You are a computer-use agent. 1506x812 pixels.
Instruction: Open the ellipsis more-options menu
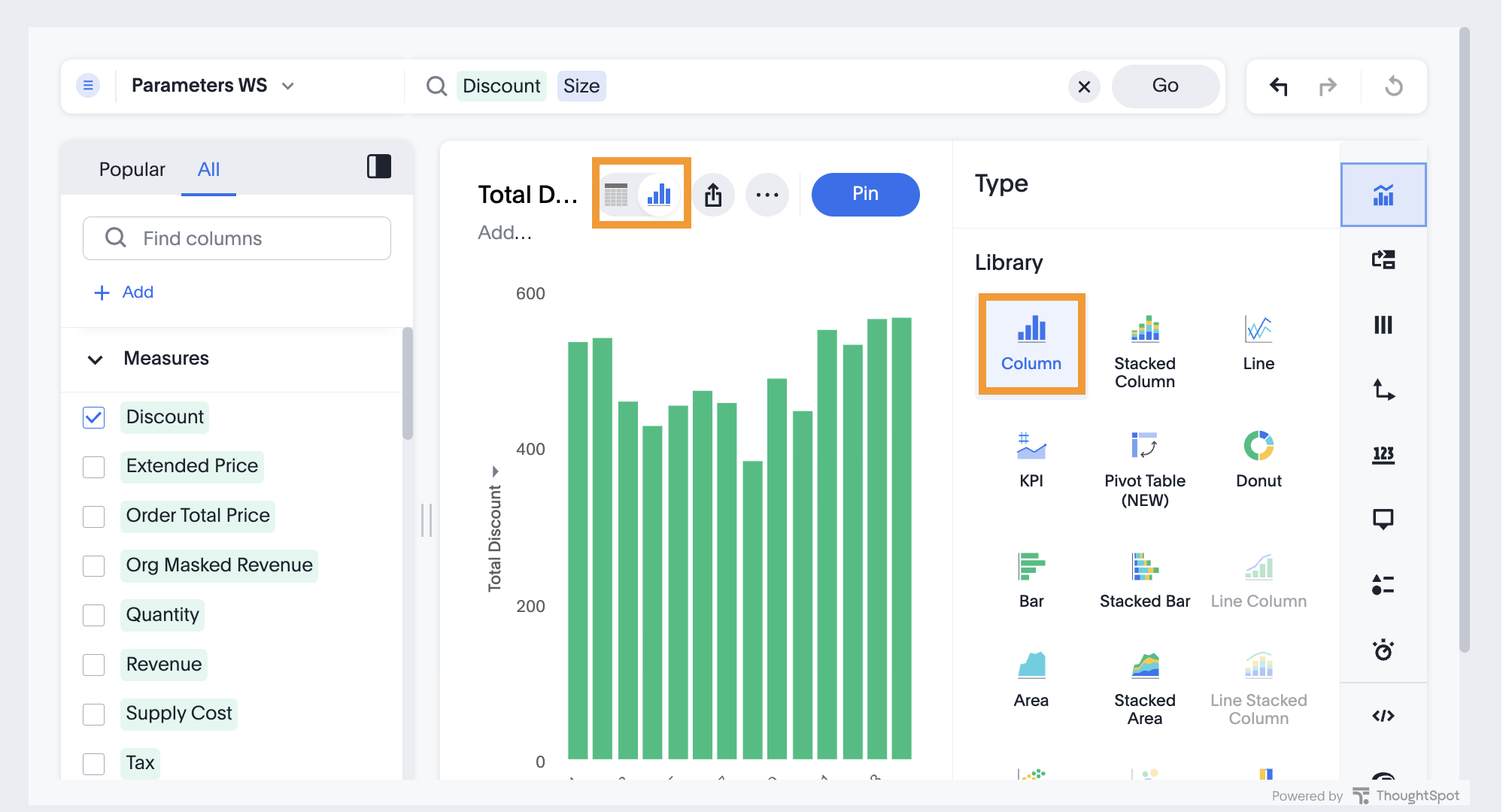point(767,194)
